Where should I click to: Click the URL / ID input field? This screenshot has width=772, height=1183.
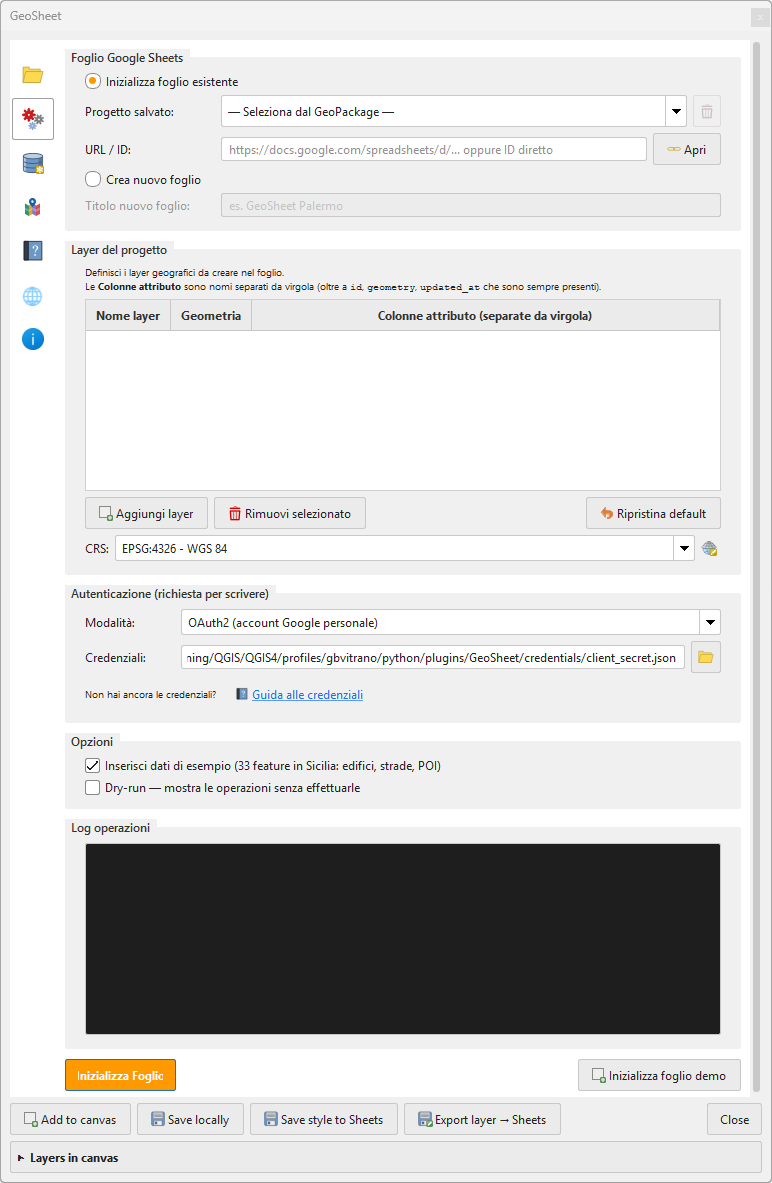(x=434, y=149)
